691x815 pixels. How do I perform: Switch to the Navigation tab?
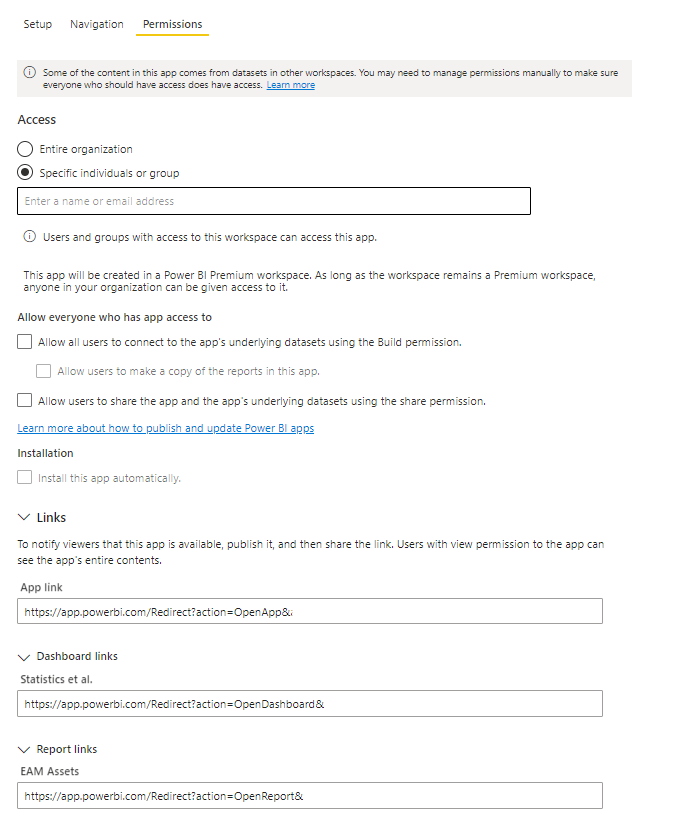coord(96,23)
